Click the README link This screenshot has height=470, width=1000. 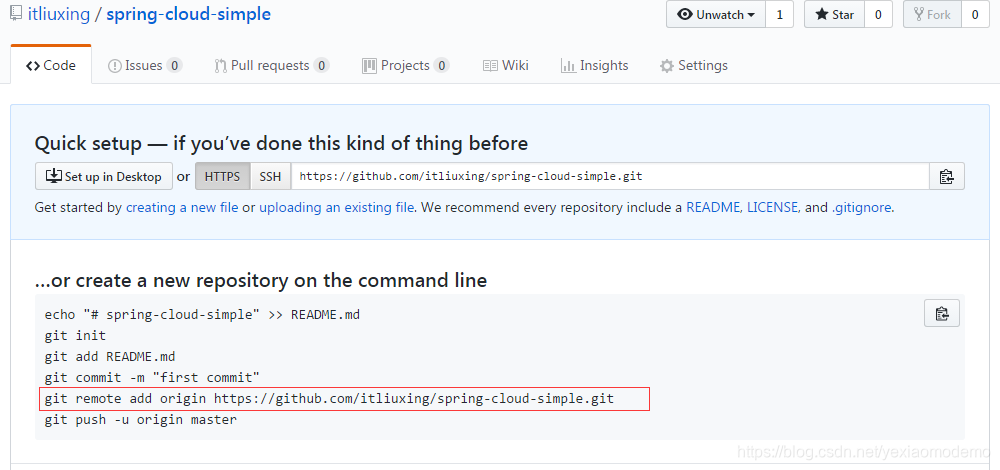(x=713, y=208)
